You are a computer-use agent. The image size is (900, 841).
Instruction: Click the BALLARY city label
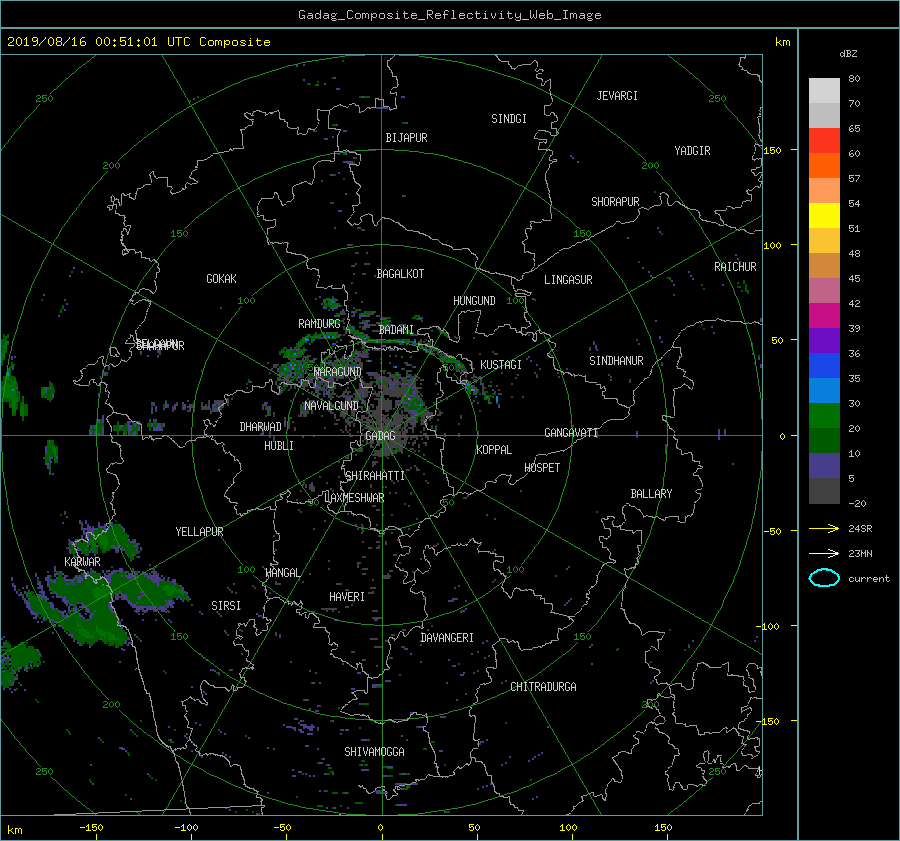(651, 494)
